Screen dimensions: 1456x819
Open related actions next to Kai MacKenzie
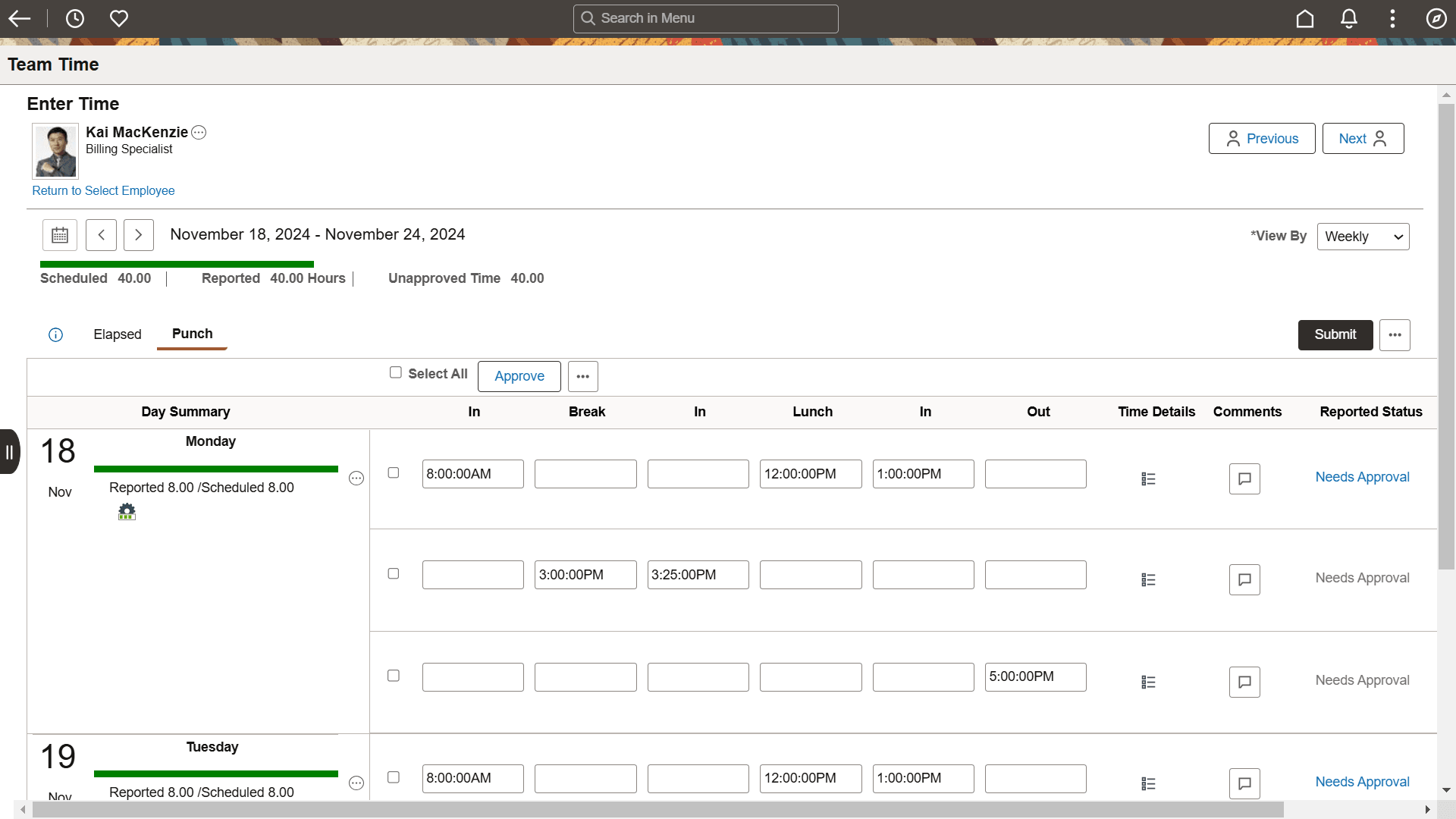pos(199,133)
